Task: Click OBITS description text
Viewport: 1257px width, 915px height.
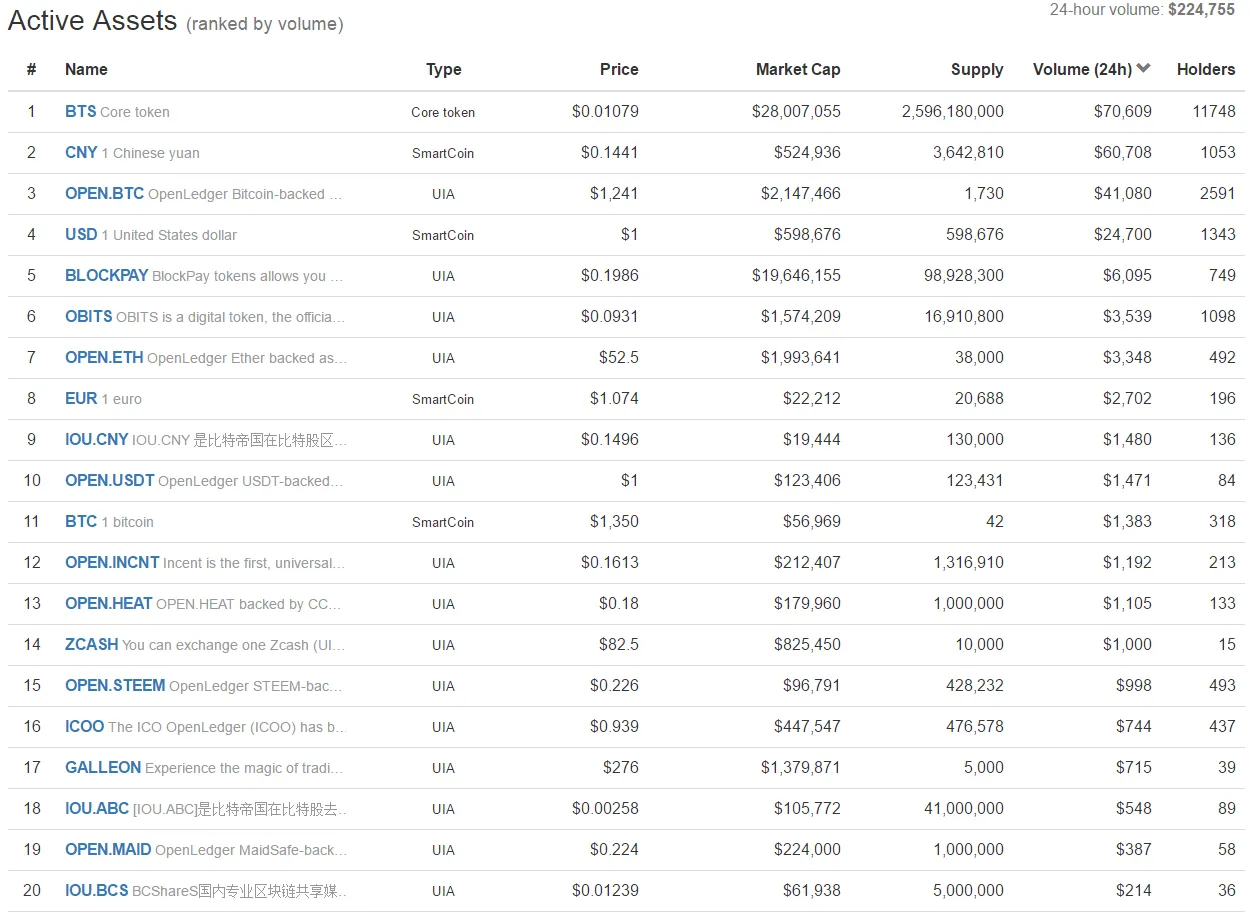Action: click(x=231, y=317)
